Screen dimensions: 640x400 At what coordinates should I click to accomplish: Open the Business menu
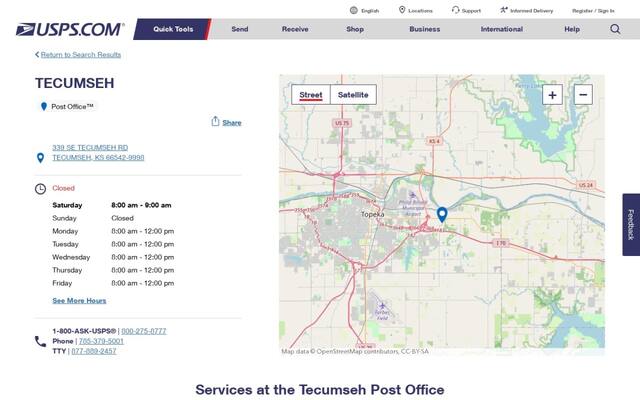click(424, 29)
